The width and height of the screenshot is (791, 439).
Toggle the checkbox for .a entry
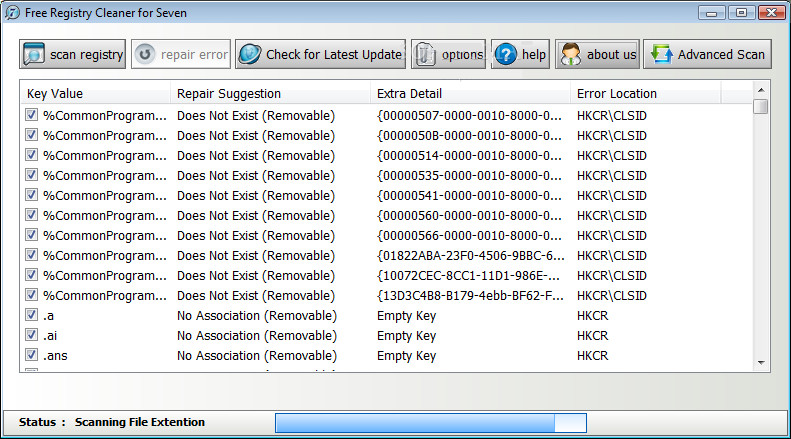[31, 315]
